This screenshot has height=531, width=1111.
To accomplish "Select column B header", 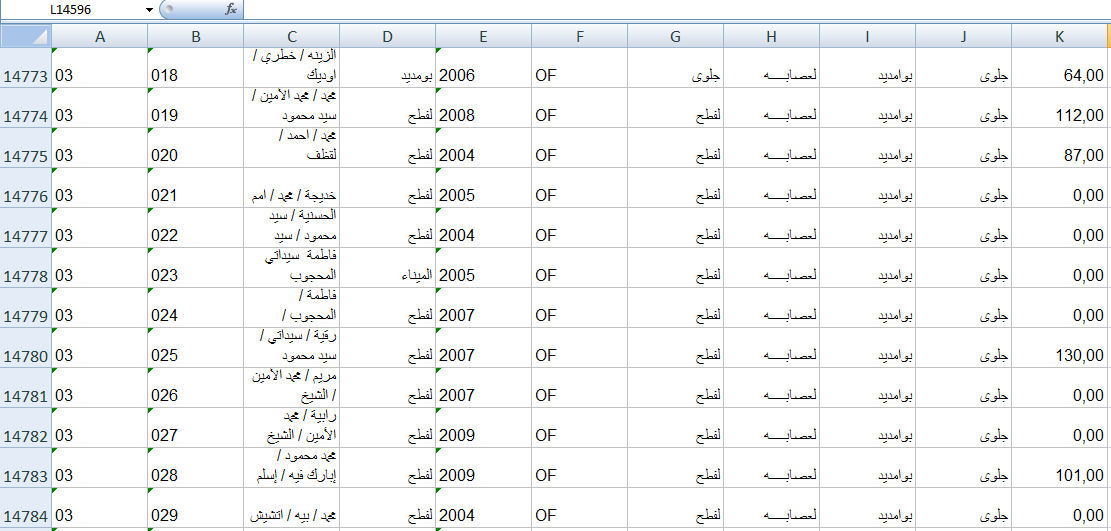I will coord(196,37).
